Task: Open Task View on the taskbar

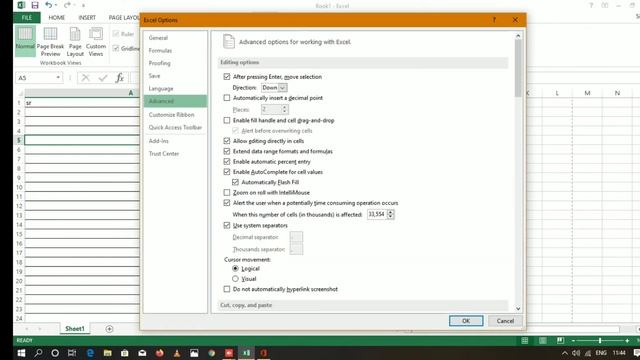Action: (x=72, y=353)
